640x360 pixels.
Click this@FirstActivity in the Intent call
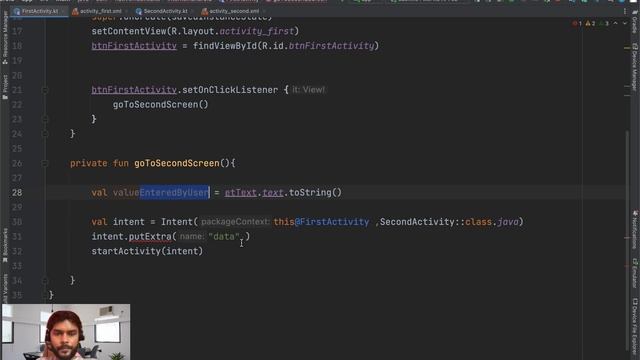(x=321, y=222)
